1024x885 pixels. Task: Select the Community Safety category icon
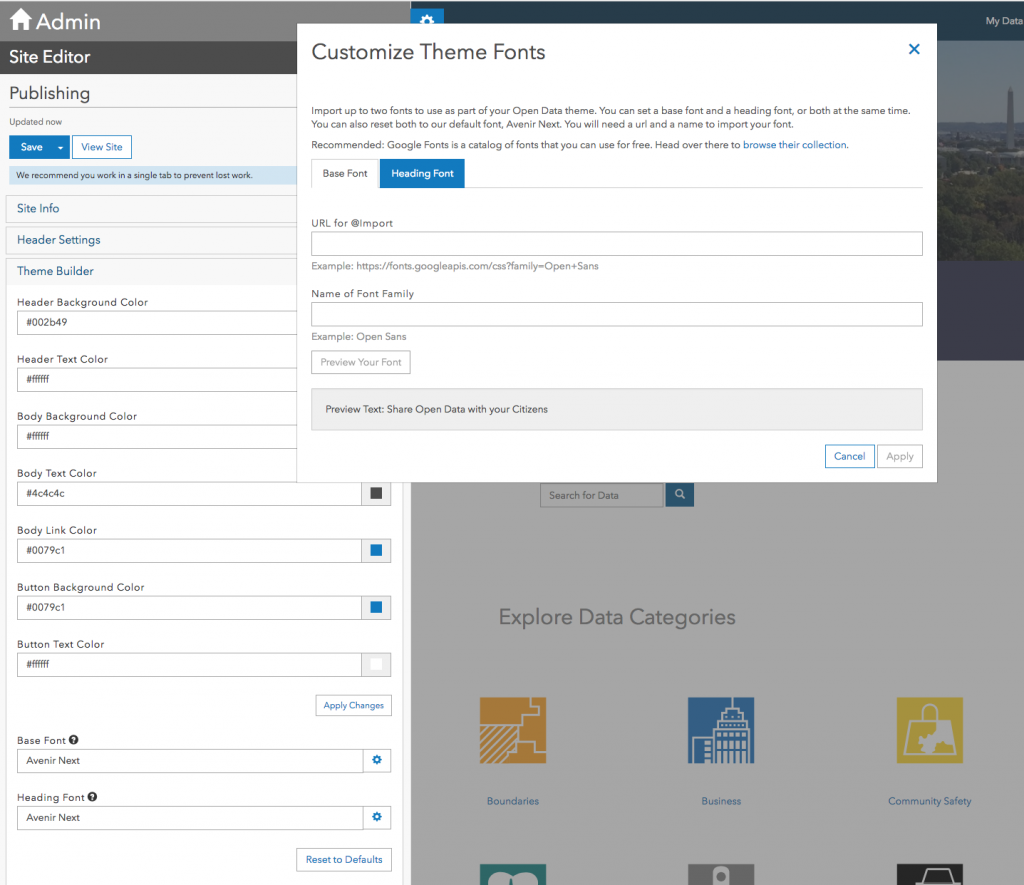tap(929, 730)
